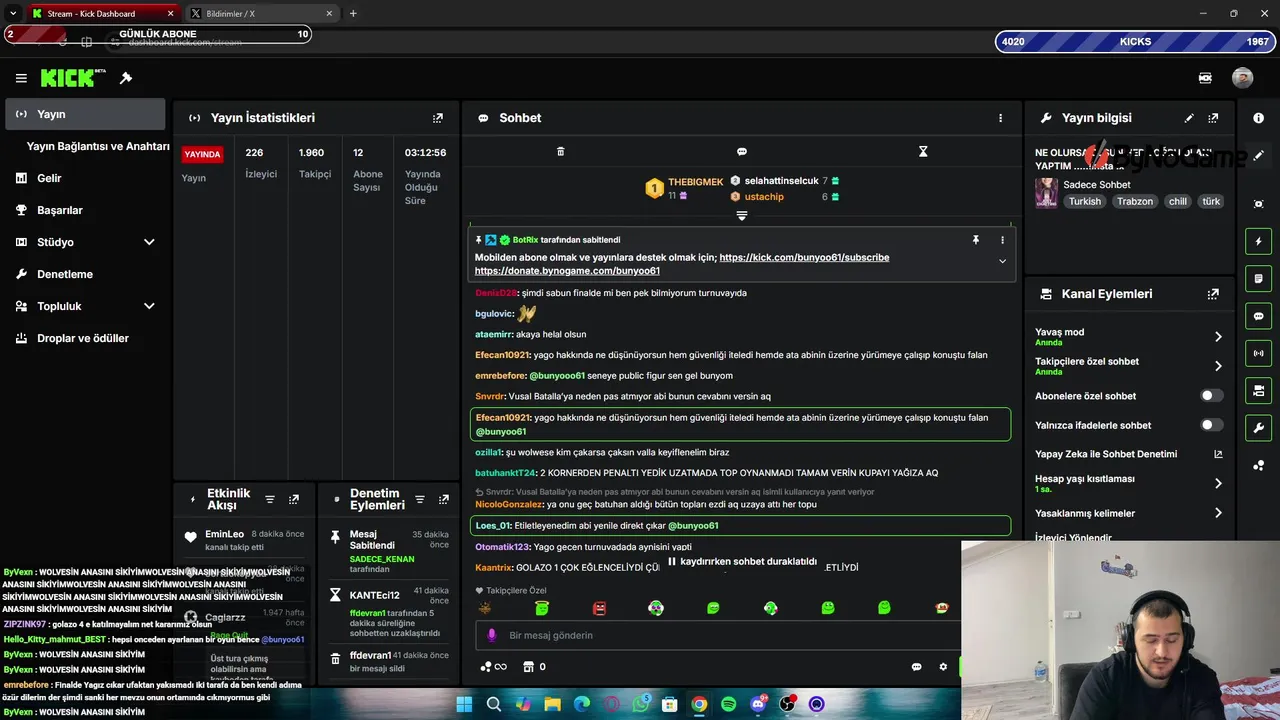The height and width of the screenshot is (720, 1280).
Task: Click username THEBIGMEK in leaderboard
Action: click(695, 182)
